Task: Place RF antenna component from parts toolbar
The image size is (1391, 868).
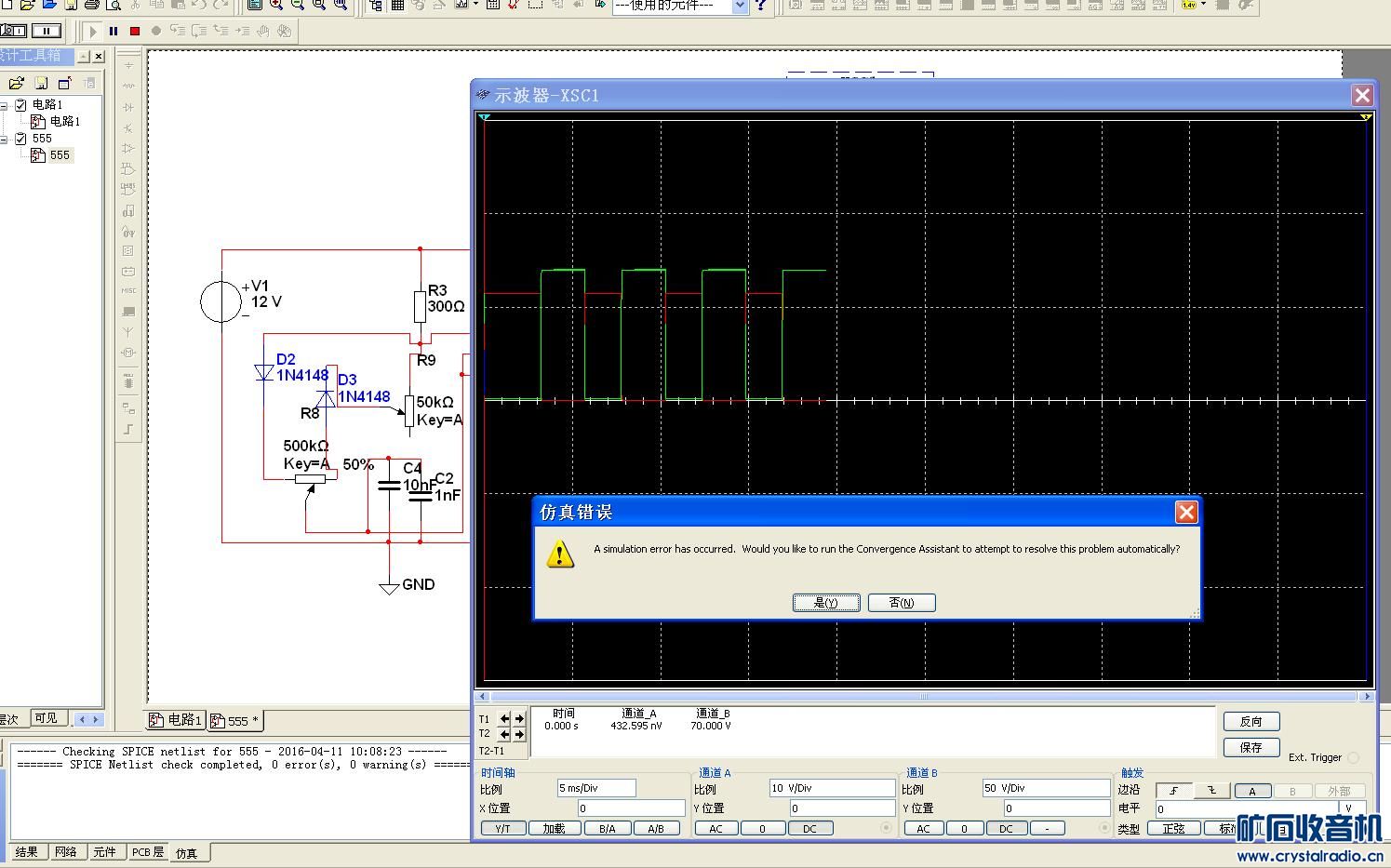Action: coord(128,332)
